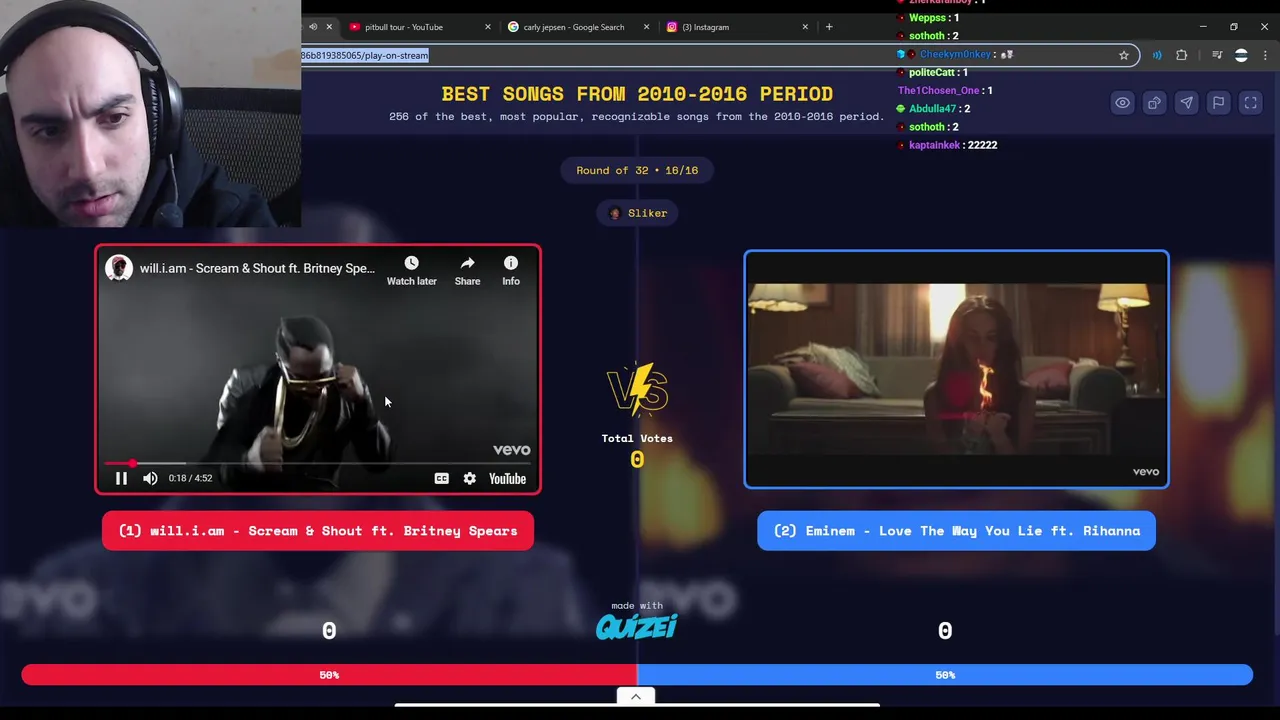The width and height of the screenshot is (1280, 720).
Task: Expand the bottom panel chevron
Action: click(x=636, y=697)
